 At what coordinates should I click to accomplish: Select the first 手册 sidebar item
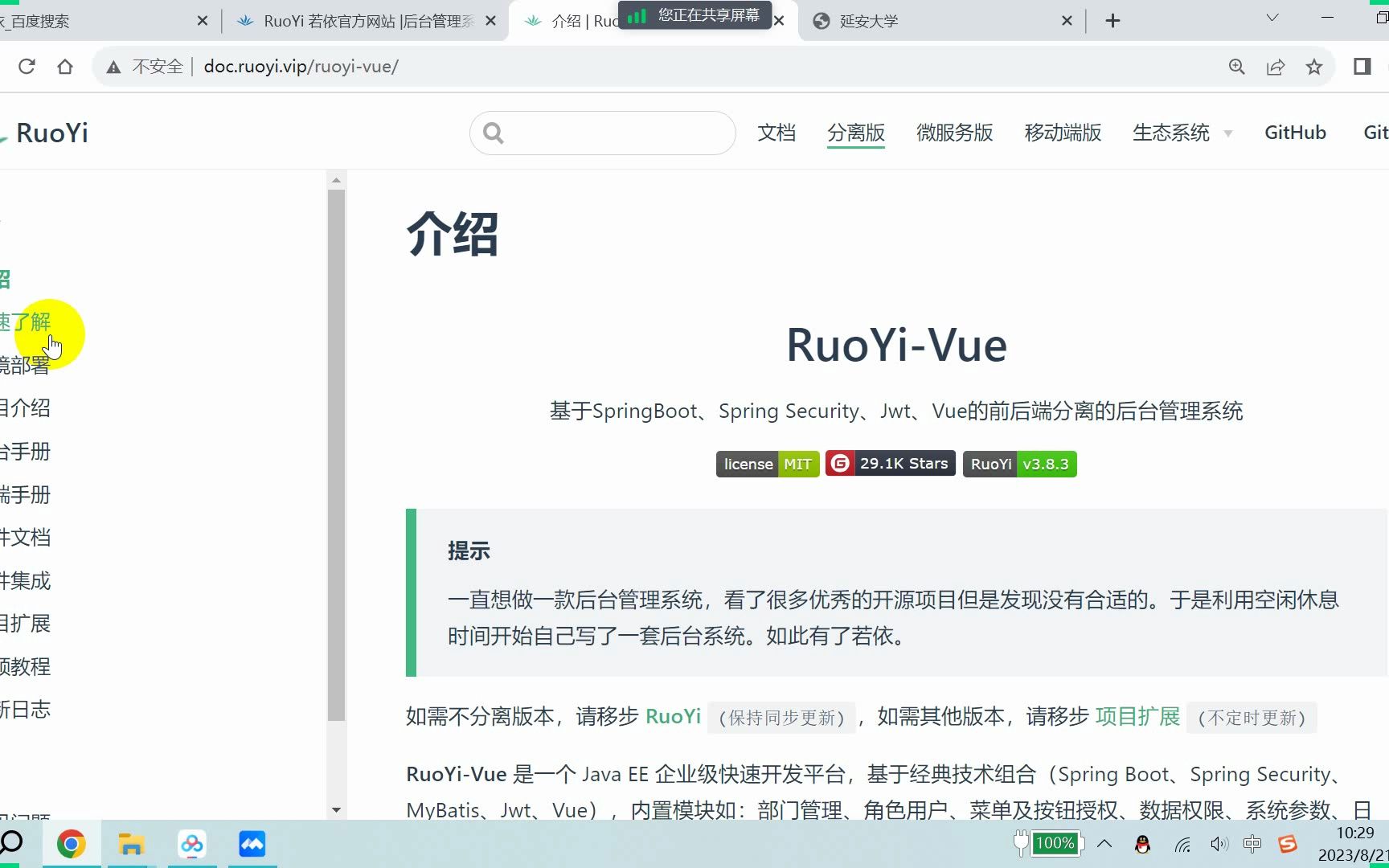26,451
